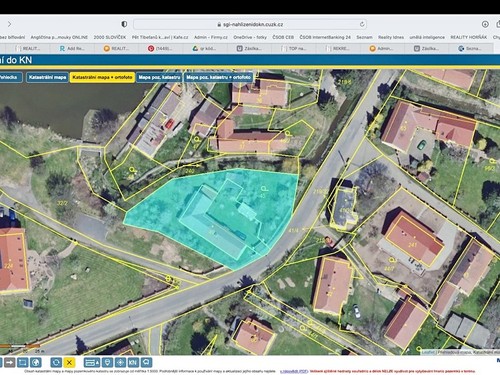This screenshot has width=500, height=375.
Task: Switch to Přehledka map tab
Action: 10,77
